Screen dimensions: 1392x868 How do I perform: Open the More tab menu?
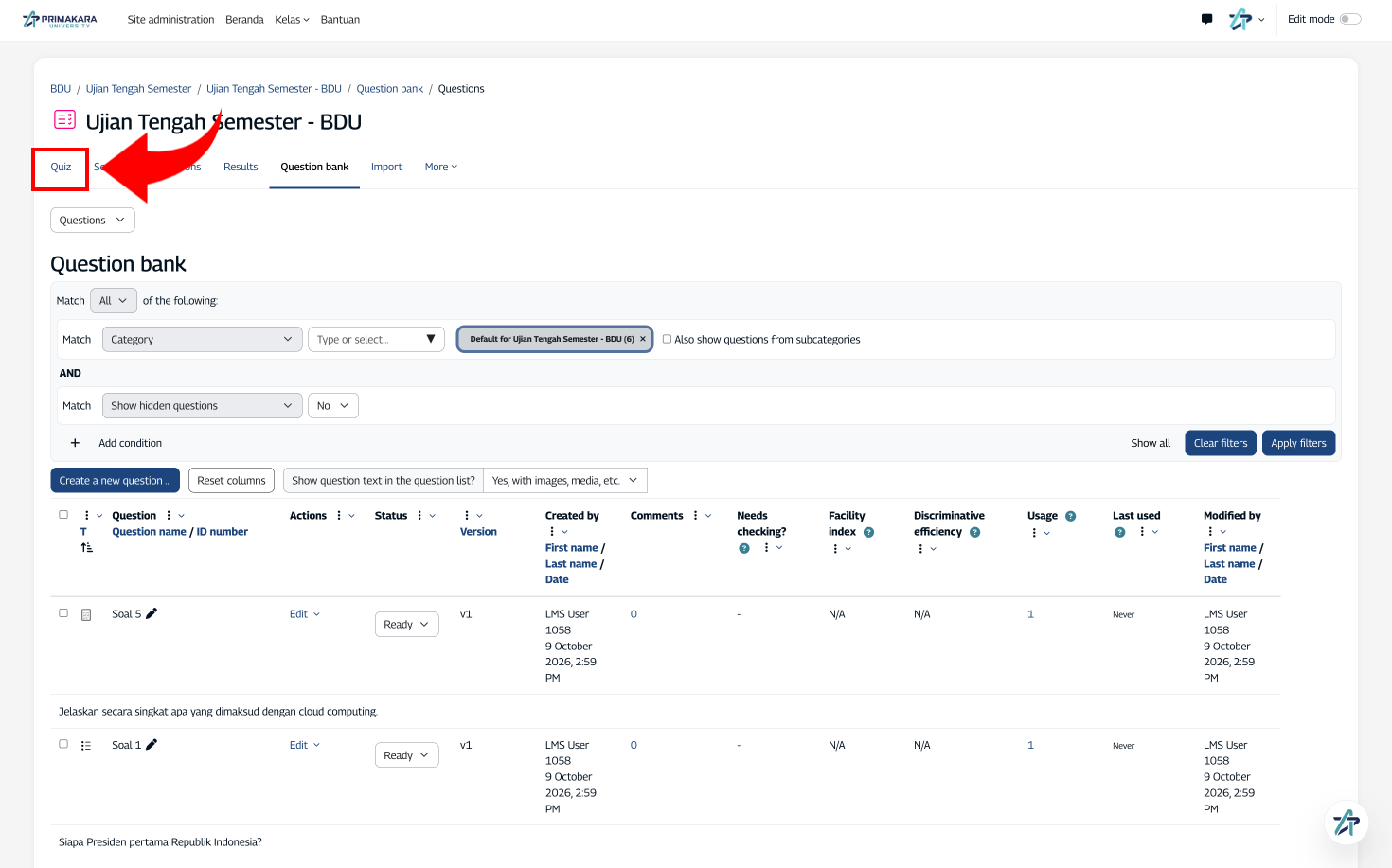point(441,167)
